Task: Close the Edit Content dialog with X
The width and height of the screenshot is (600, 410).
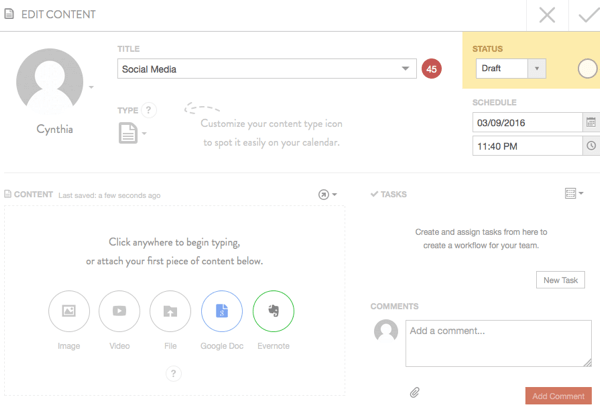Action: coord(547,15)
